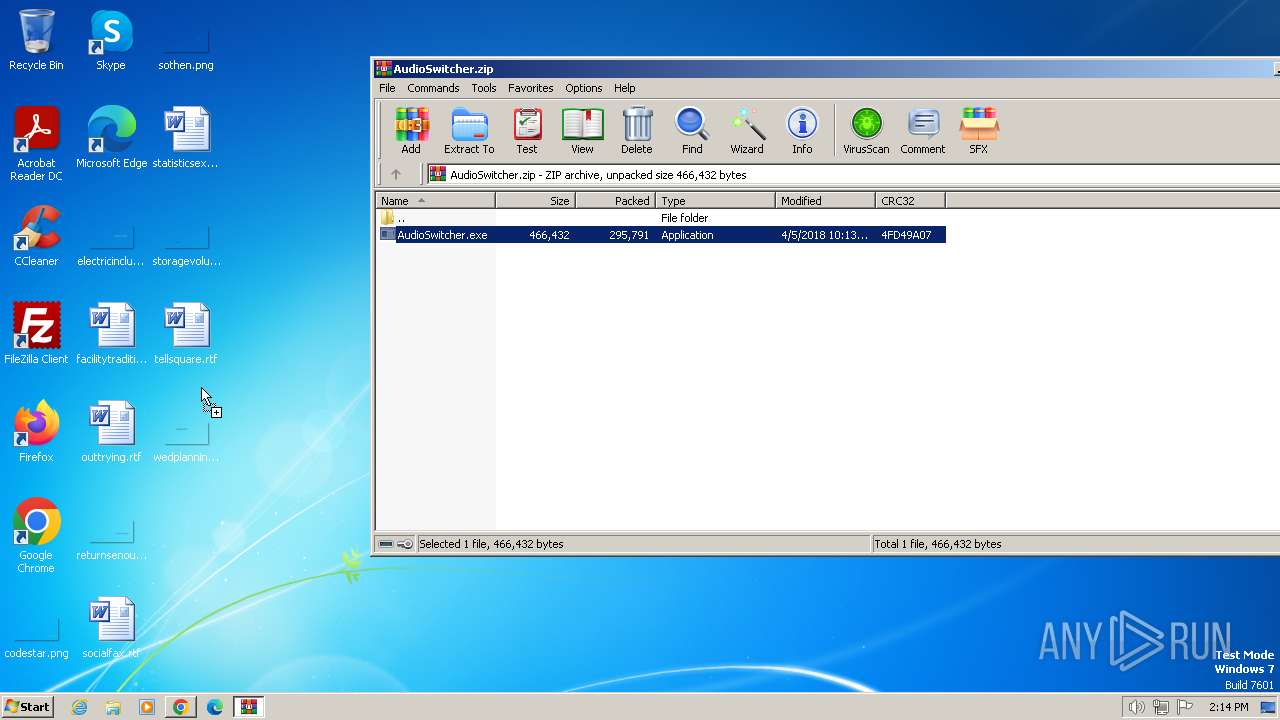Click the packed size 295,791 cell
This screenshot has width=1280, height=720.
[x=628, y=235]
